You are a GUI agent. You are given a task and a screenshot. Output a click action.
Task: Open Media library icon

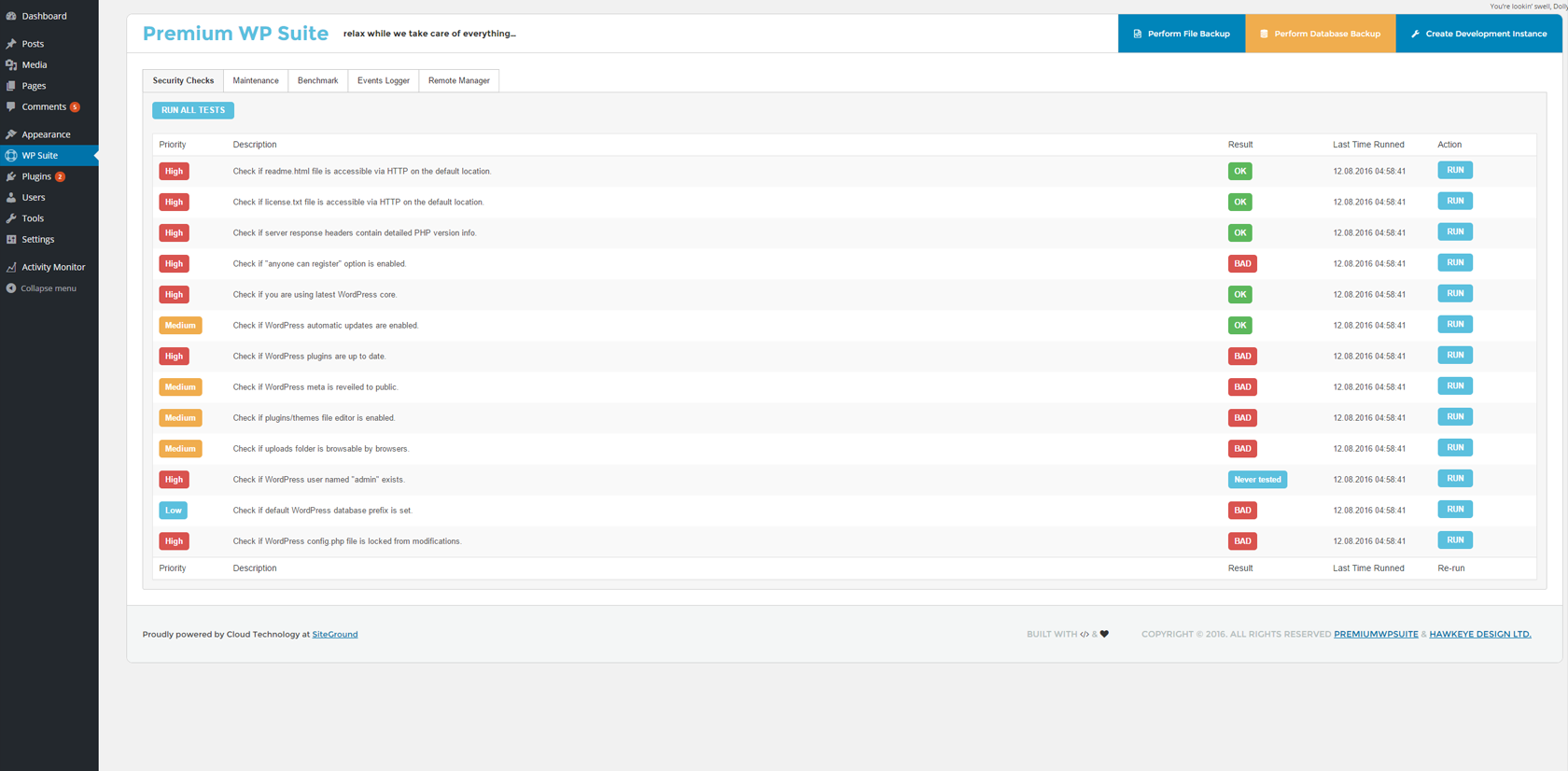11,64
